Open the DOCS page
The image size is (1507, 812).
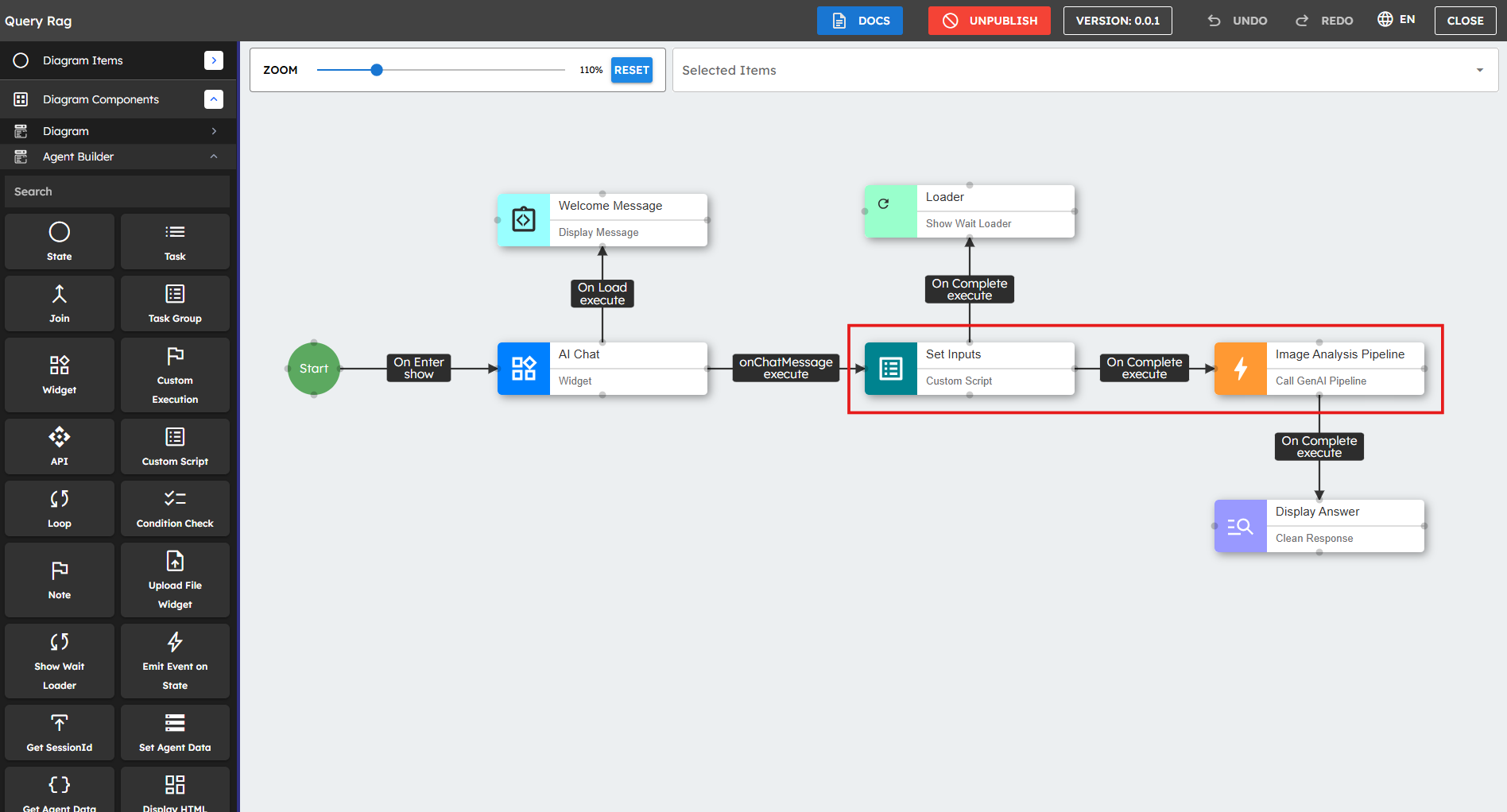tap(859, 21)
